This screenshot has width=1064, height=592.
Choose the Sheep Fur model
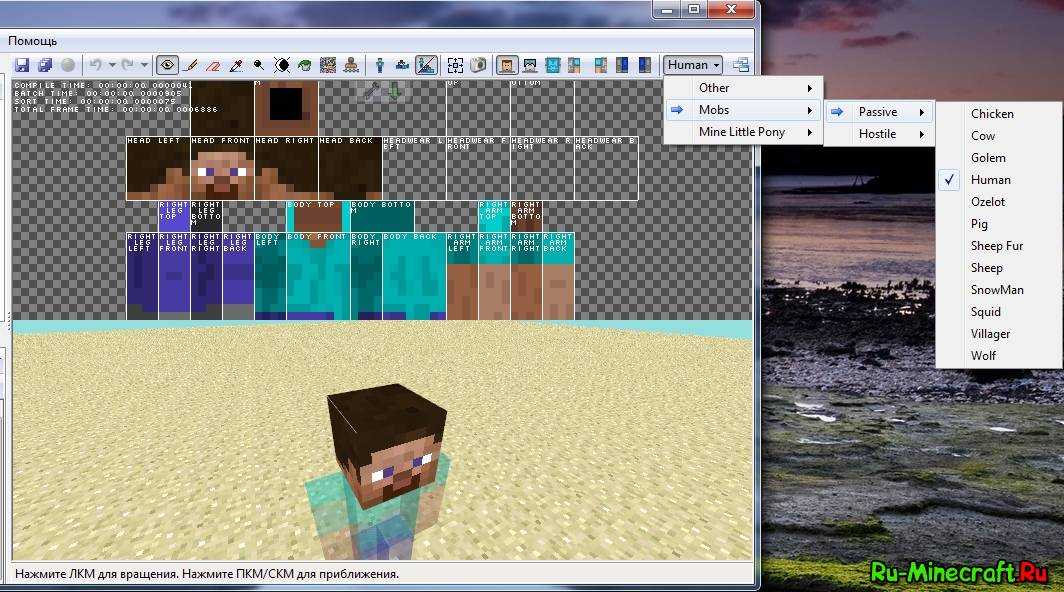[x=999, y=246]
